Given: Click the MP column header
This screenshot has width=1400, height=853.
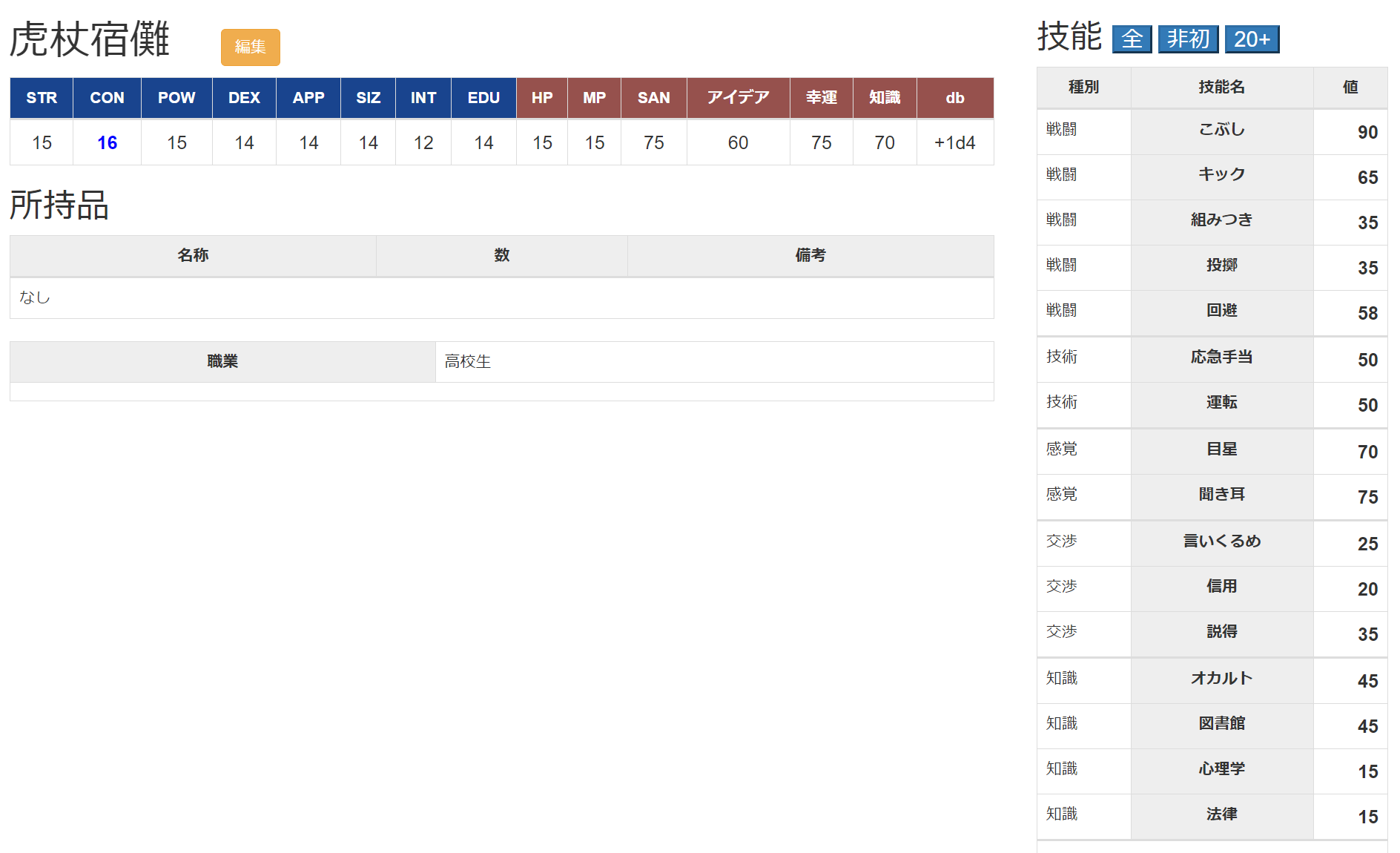Looking at the screenshot, I should 594,98.
